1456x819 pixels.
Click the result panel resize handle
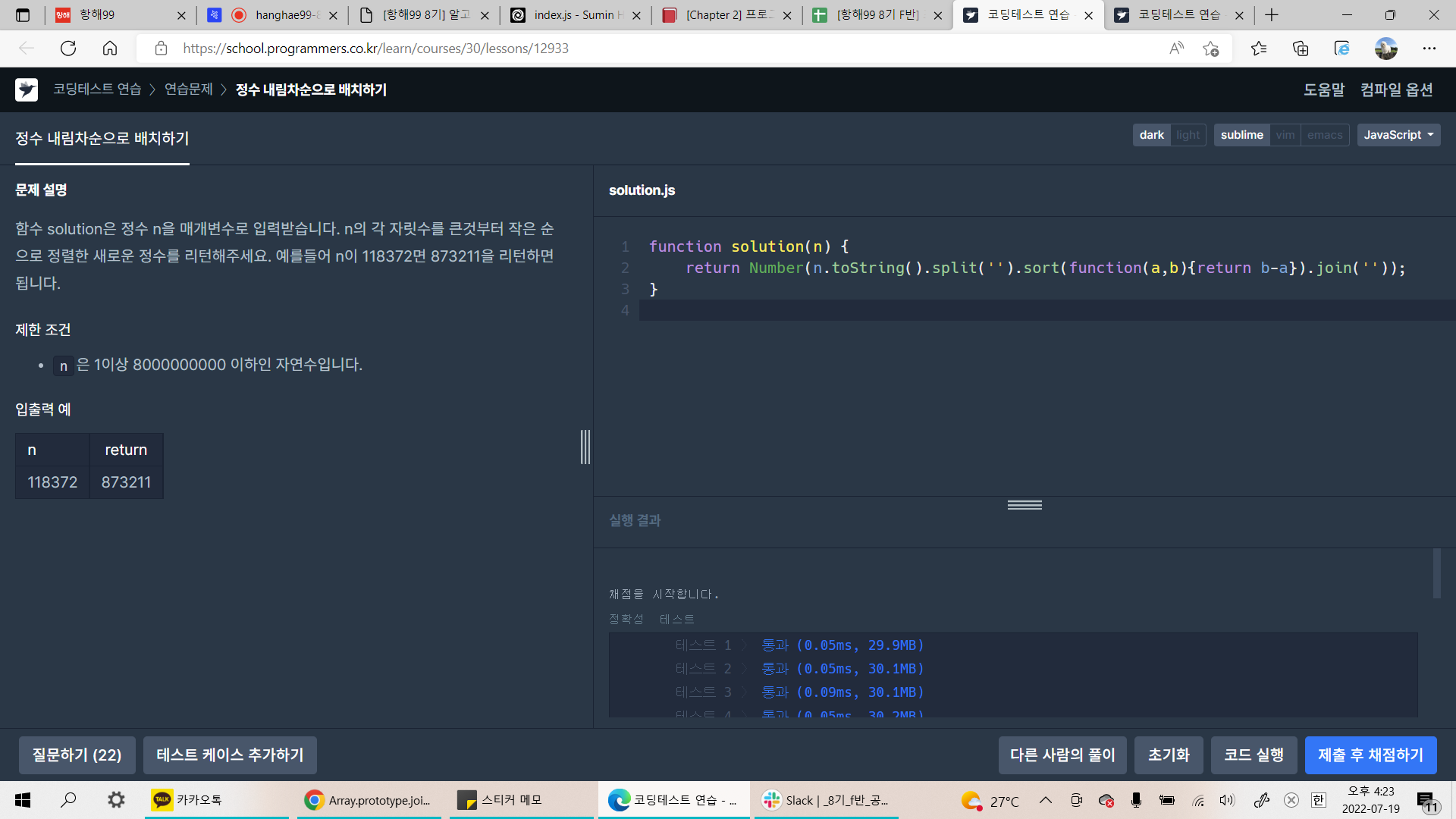[x=1025, y=505]
